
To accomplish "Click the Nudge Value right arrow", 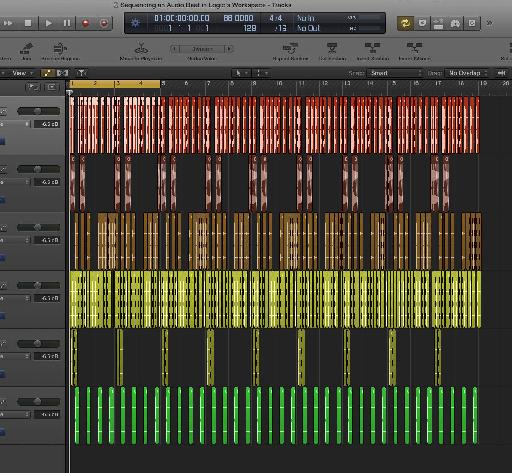I will (229, 49).
